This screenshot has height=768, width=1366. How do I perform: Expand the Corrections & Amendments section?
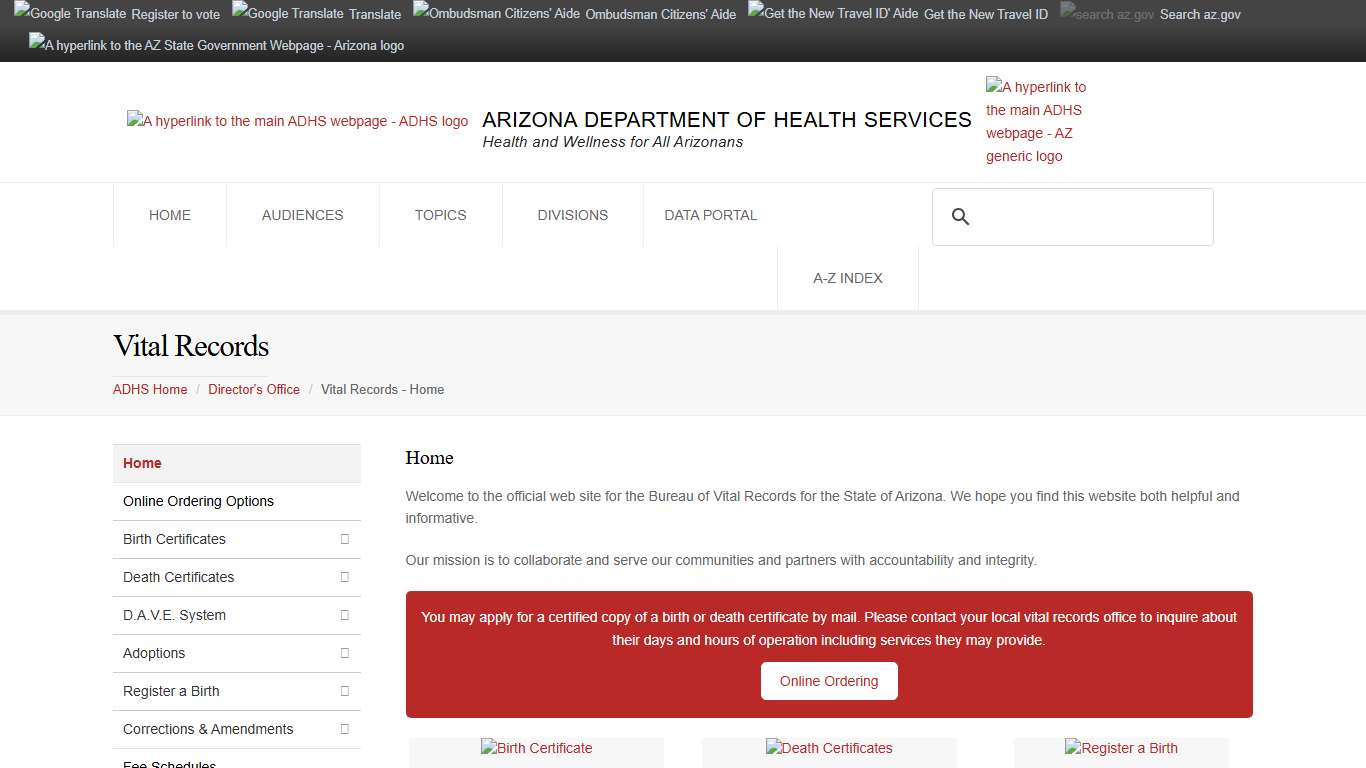pyautogui.click(x=344, y=729)
